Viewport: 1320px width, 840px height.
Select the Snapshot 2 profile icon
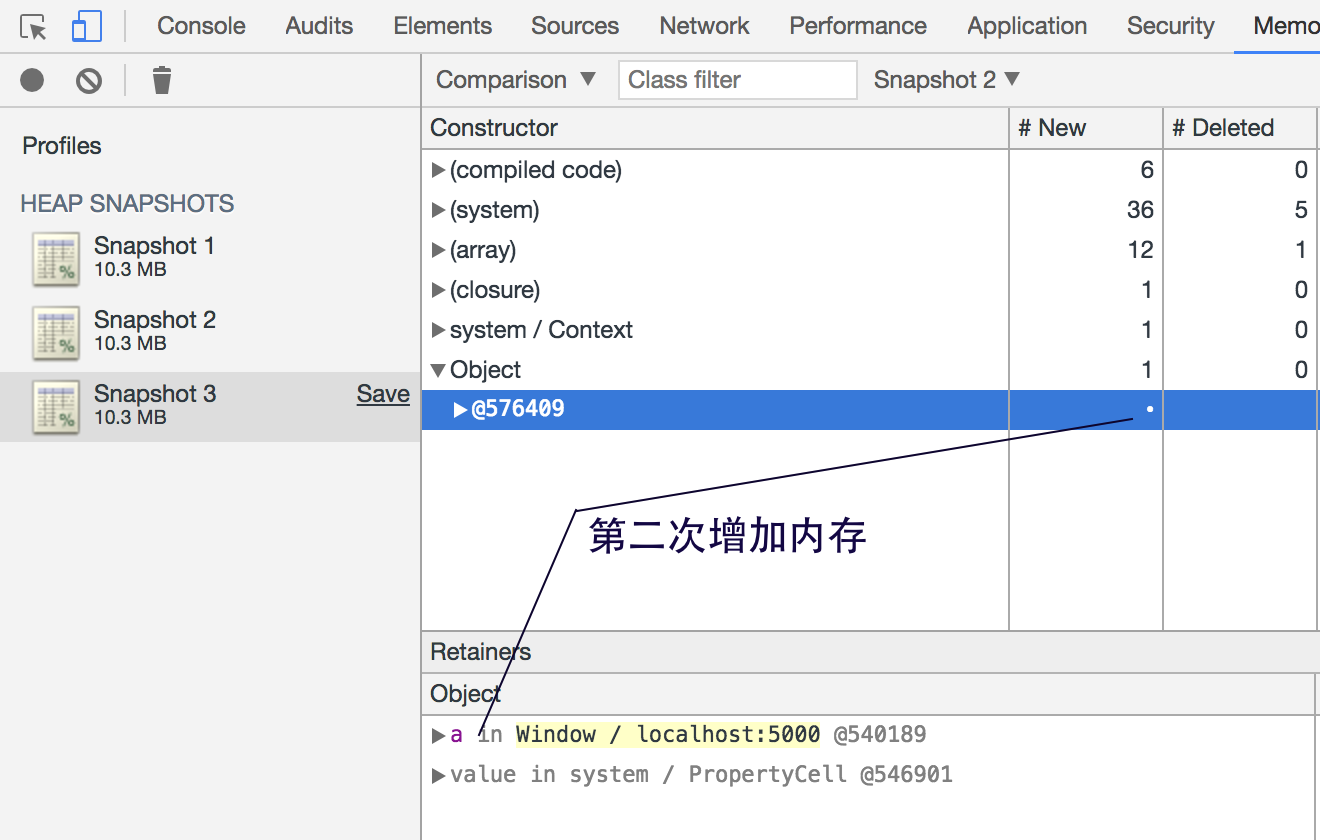pyautogui.click(x=56, y=333)
